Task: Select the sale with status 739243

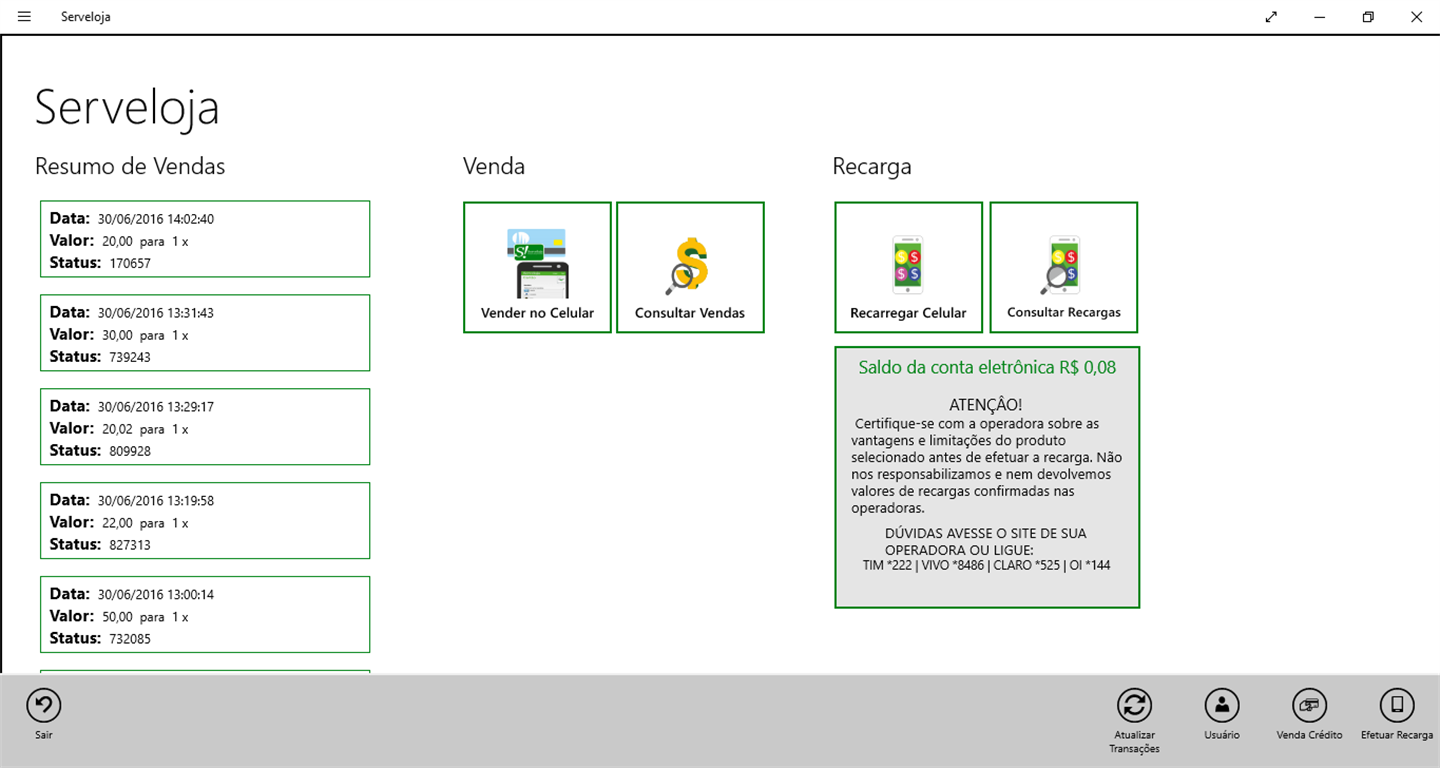Action: (205, 333)
